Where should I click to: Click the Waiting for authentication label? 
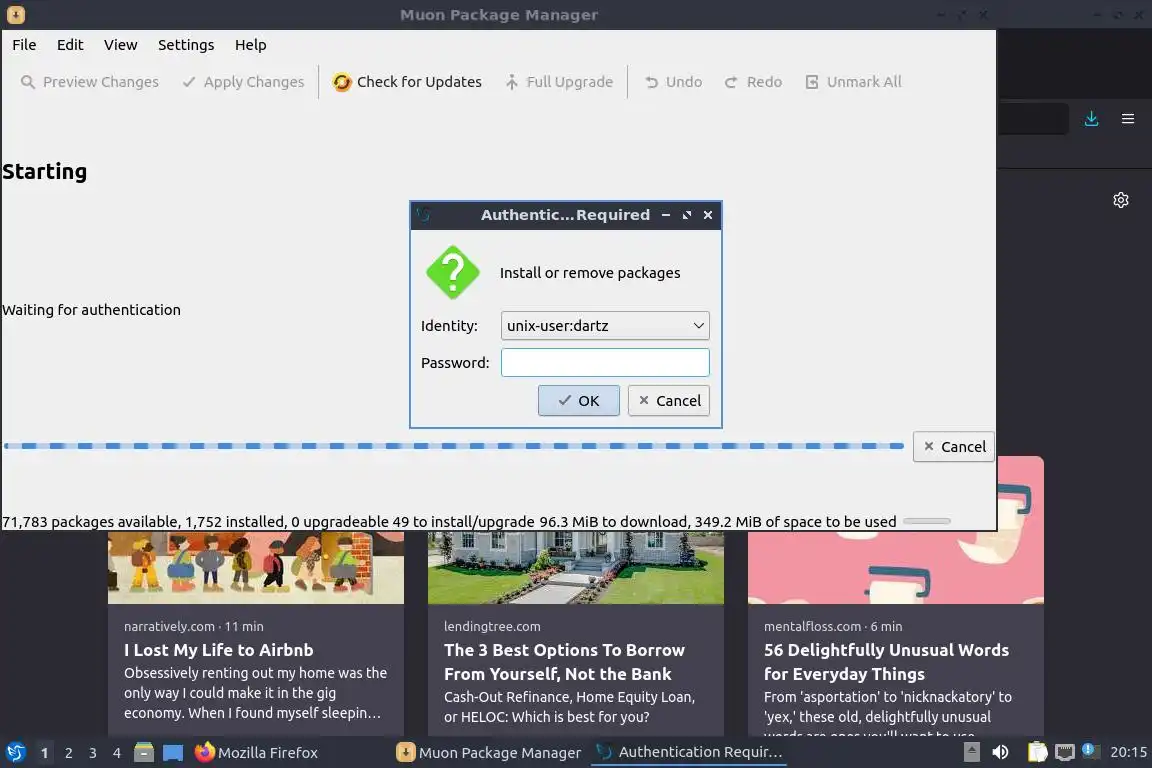coord(91,310)
